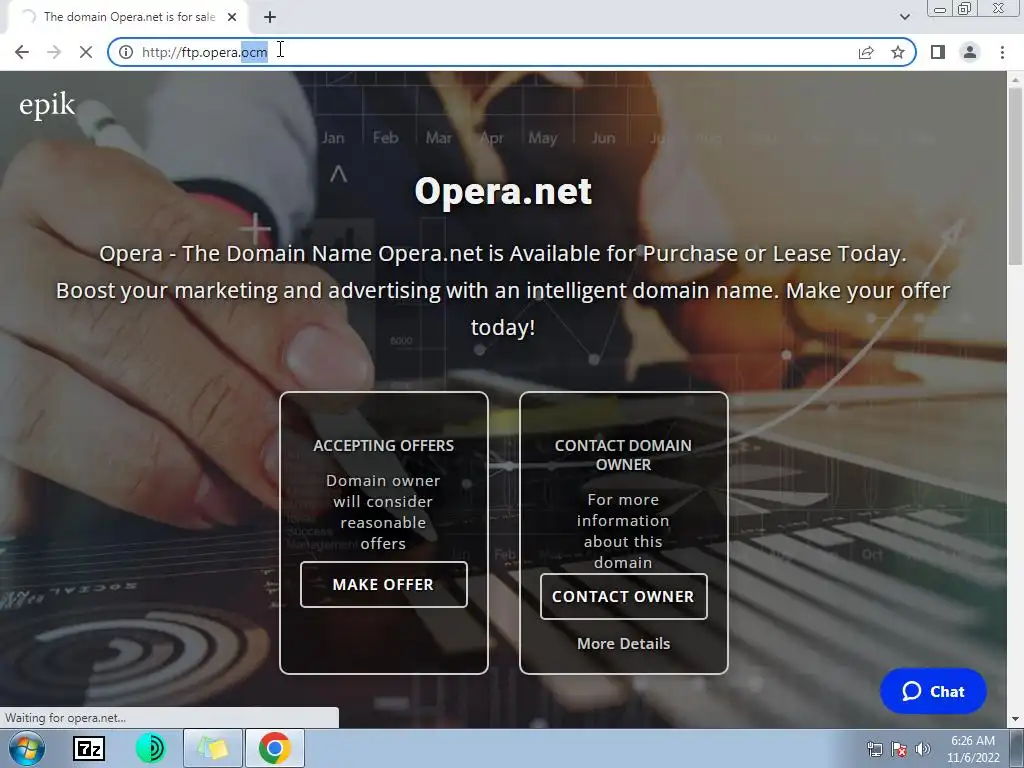
Task: Click the epik logo
Action: pyautogui.click(x=47, y=105)
